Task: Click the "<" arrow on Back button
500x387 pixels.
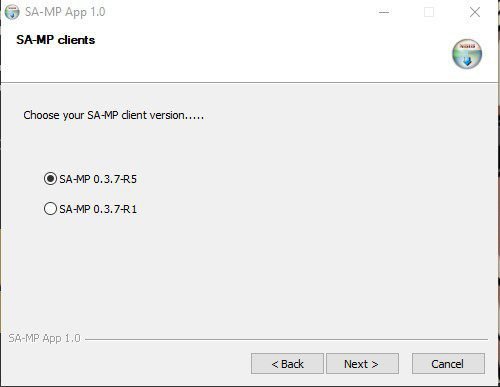Action: tap(275, 364)
